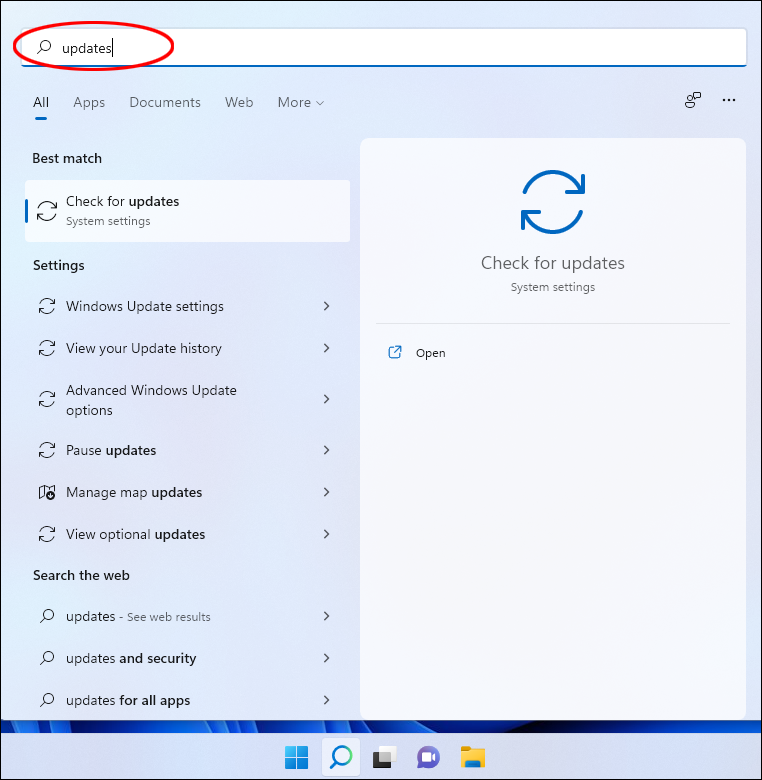
Task: Open Advanced Windows Update options result
Action: [x=188, y=399]
